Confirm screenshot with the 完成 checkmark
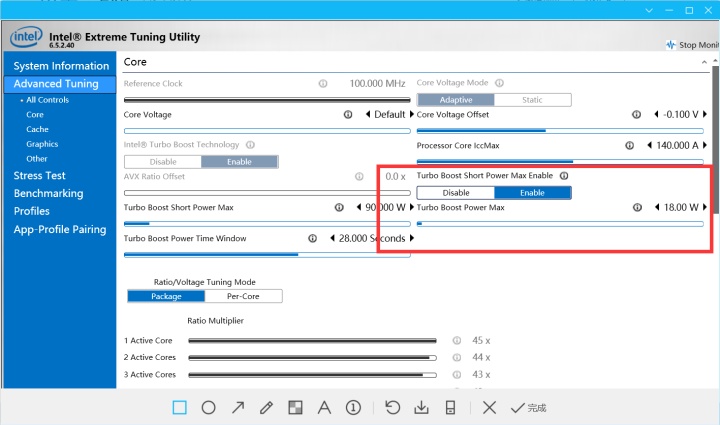 (528, 408)
